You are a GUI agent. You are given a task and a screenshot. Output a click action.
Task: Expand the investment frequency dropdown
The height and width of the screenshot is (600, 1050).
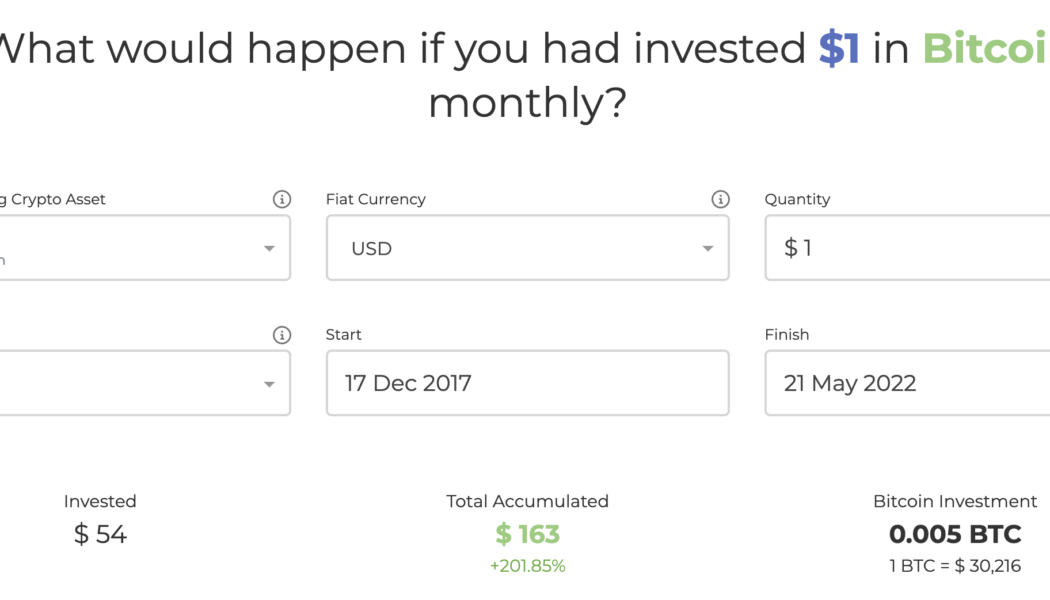(140, 383)
